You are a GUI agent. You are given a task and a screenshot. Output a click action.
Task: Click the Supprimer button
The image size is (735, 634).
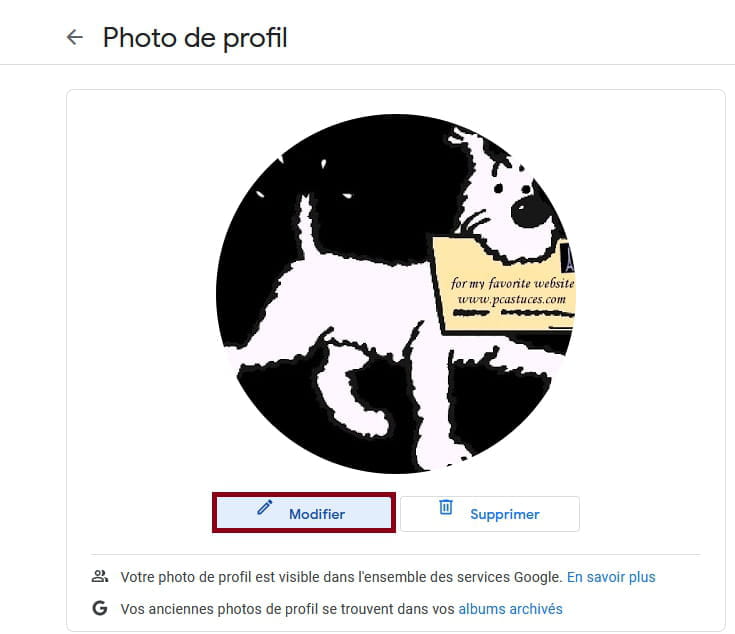coord(490,514)
